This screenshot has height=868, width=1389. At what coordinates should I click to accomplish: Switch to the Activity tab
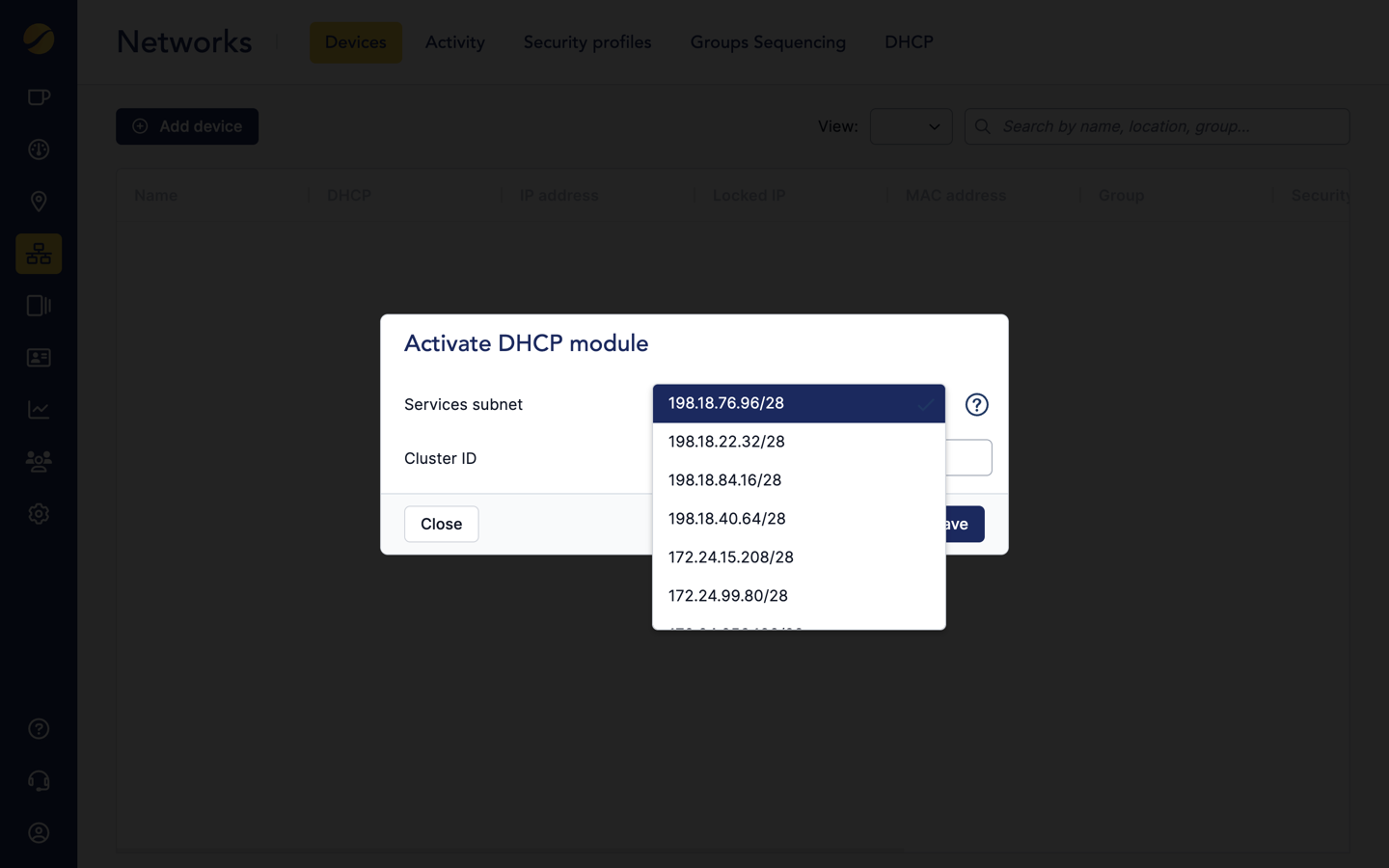454,42
